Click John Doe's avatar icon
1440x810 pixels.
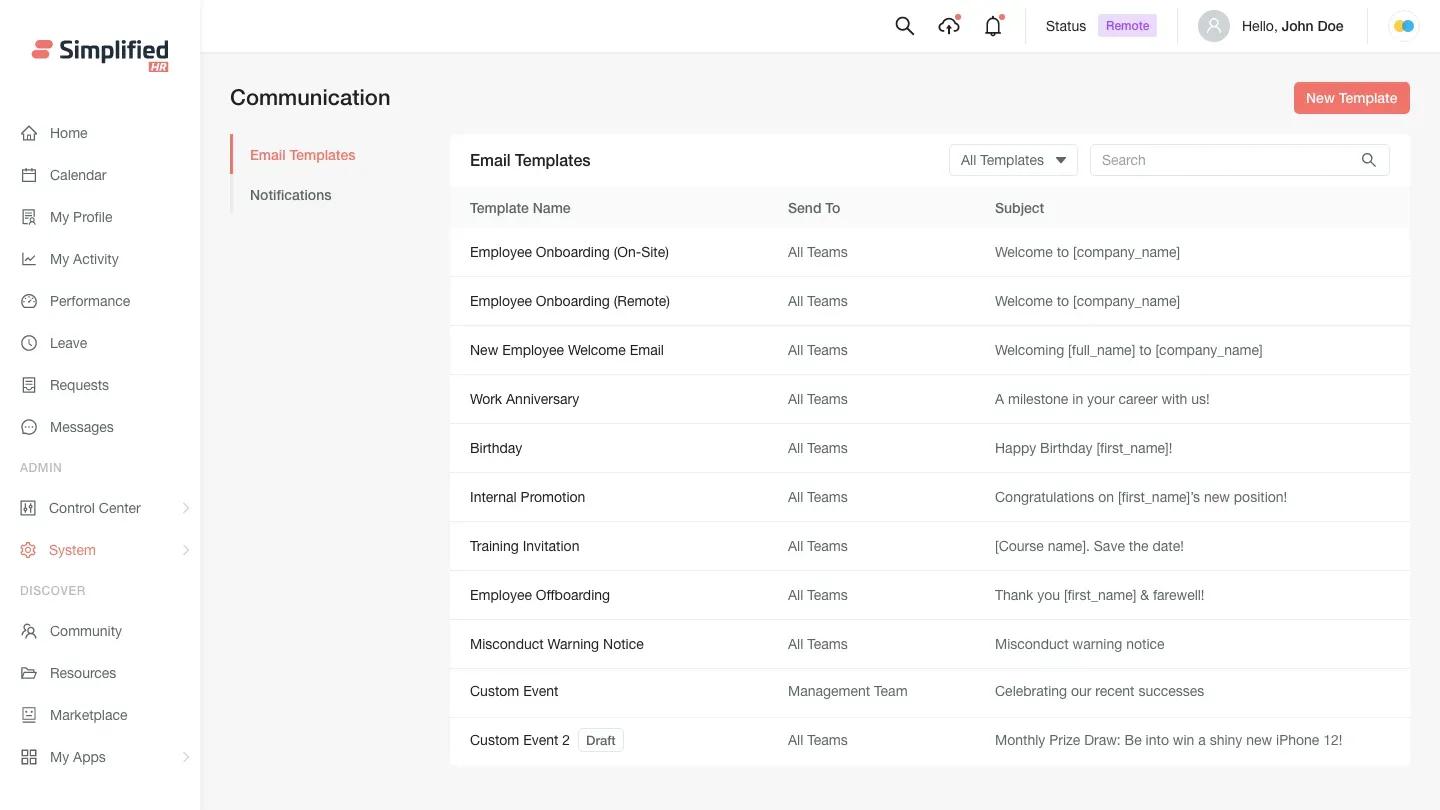[x=1214, y=26]
